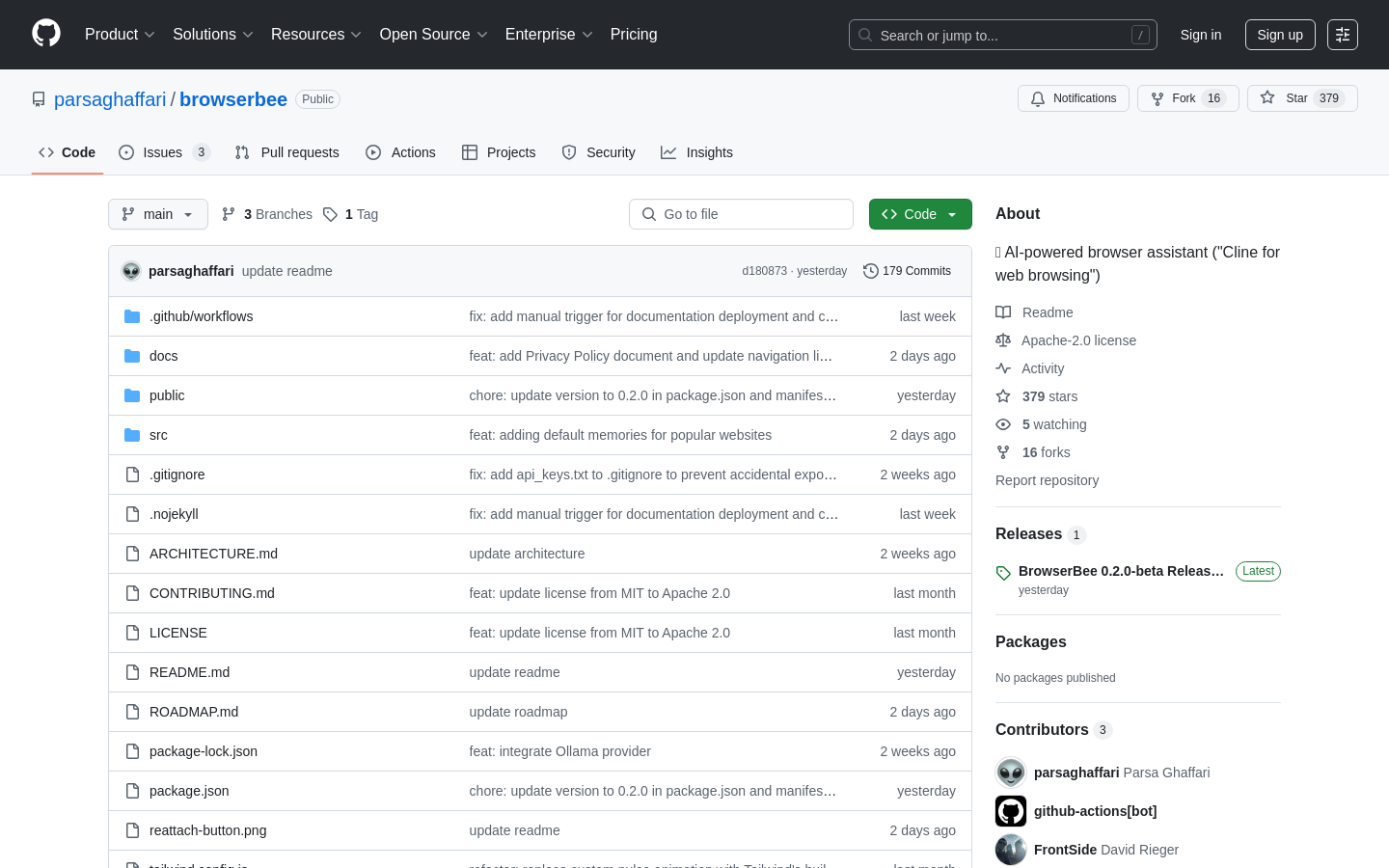Switch to the Issues tab
Image resolution: width=1389 pixels, height=868 pixels.
[x=164, y=152]
